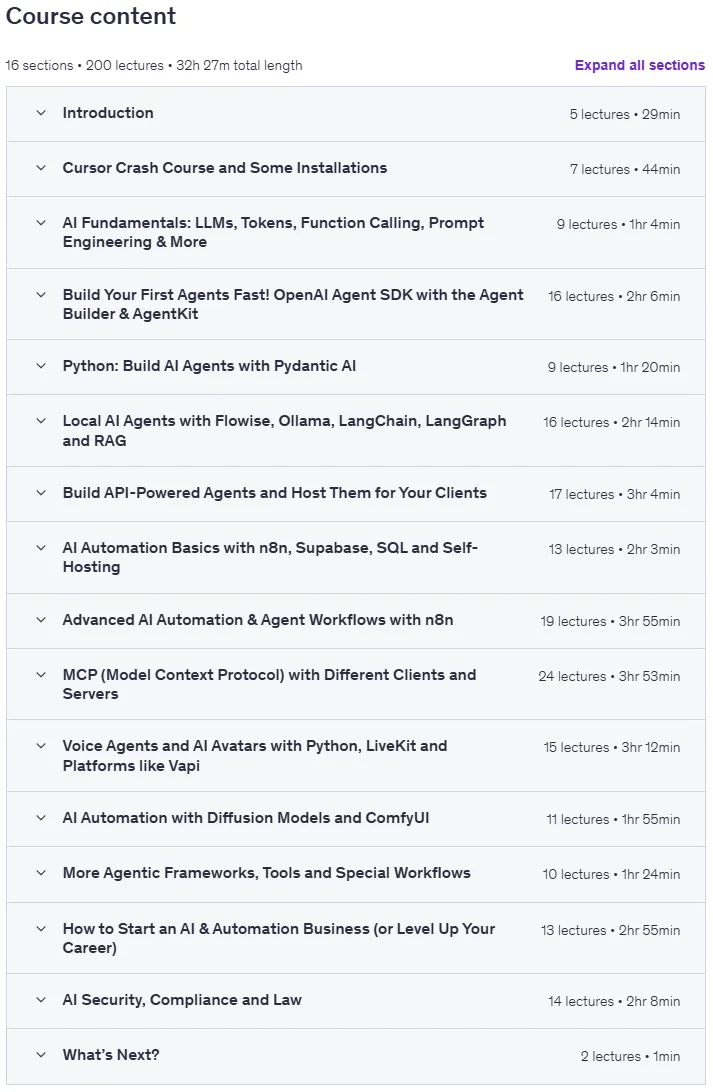Expand Cursor Crash Course section chevron
This screenshot has height=1092, width=713.
click(x=41, y=168)
